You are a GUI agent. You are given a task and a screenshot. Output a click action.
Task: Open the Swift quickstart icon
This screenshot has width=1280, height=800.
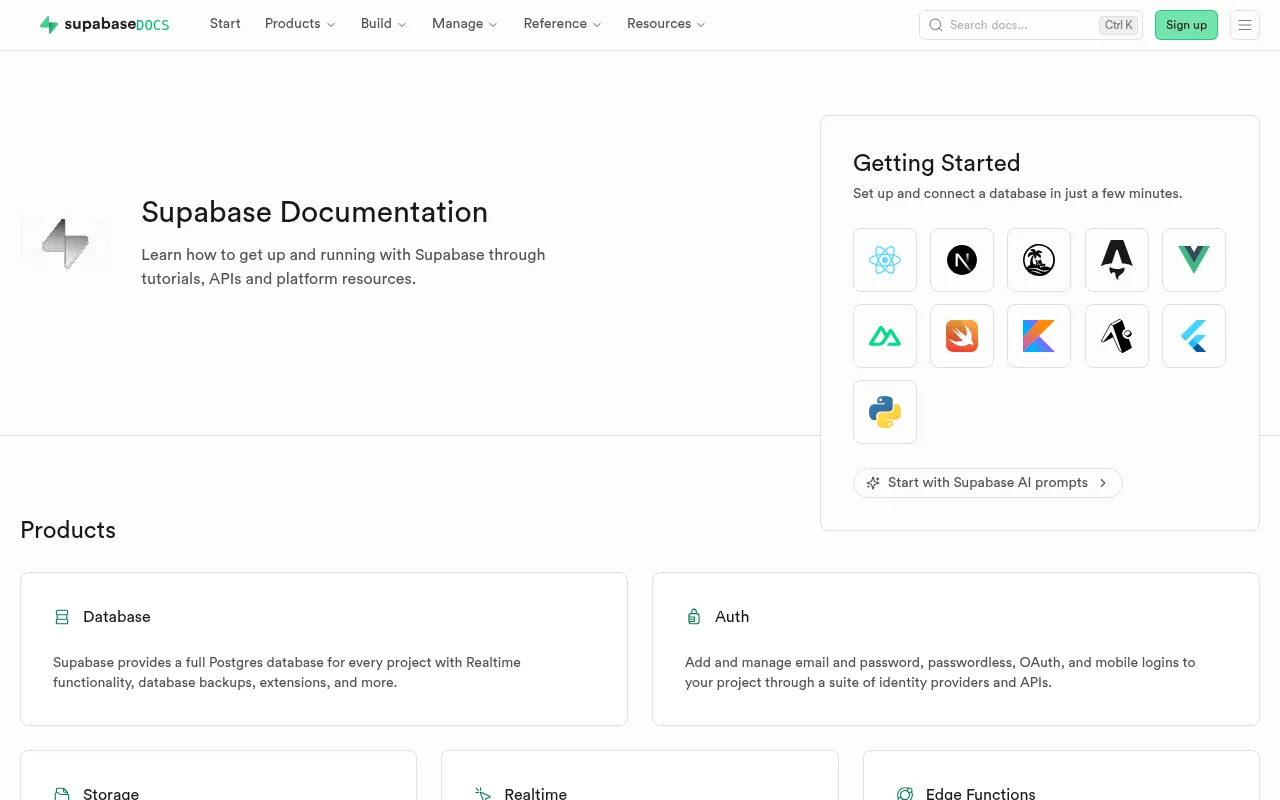click(x=962, y=336)
